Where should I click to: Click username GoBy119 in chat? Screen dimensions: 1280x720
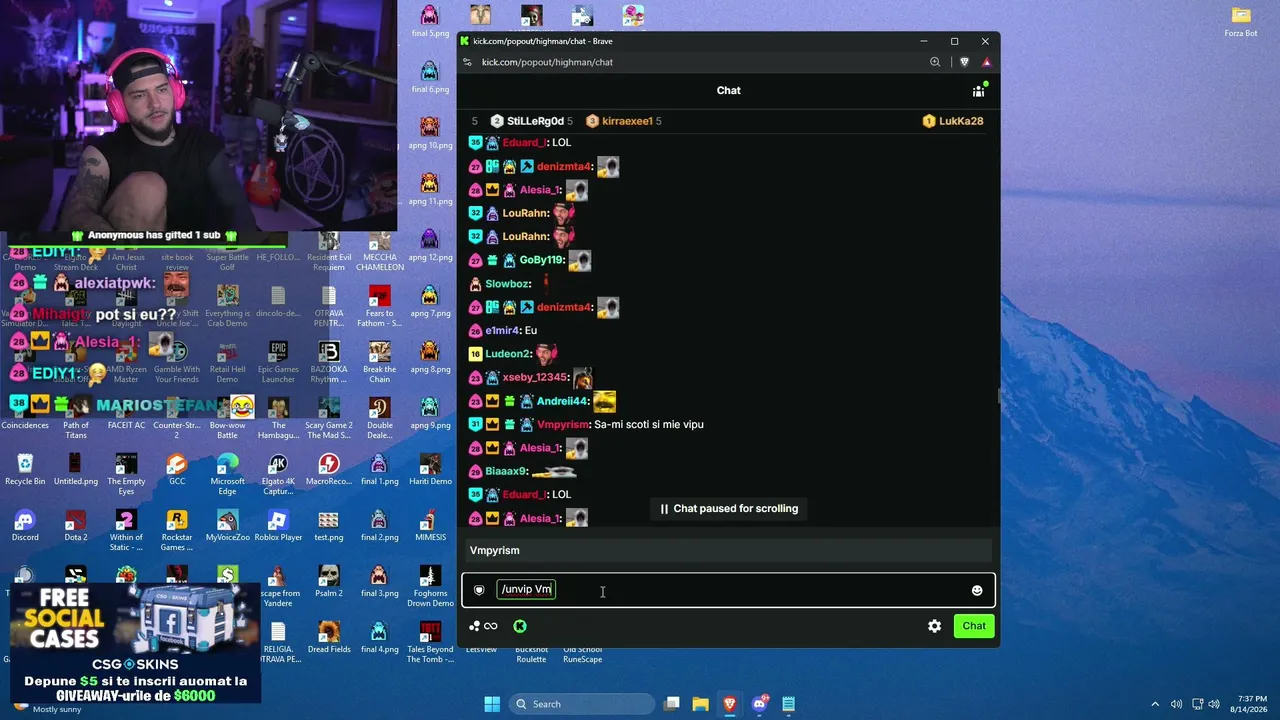coord(542,260)
